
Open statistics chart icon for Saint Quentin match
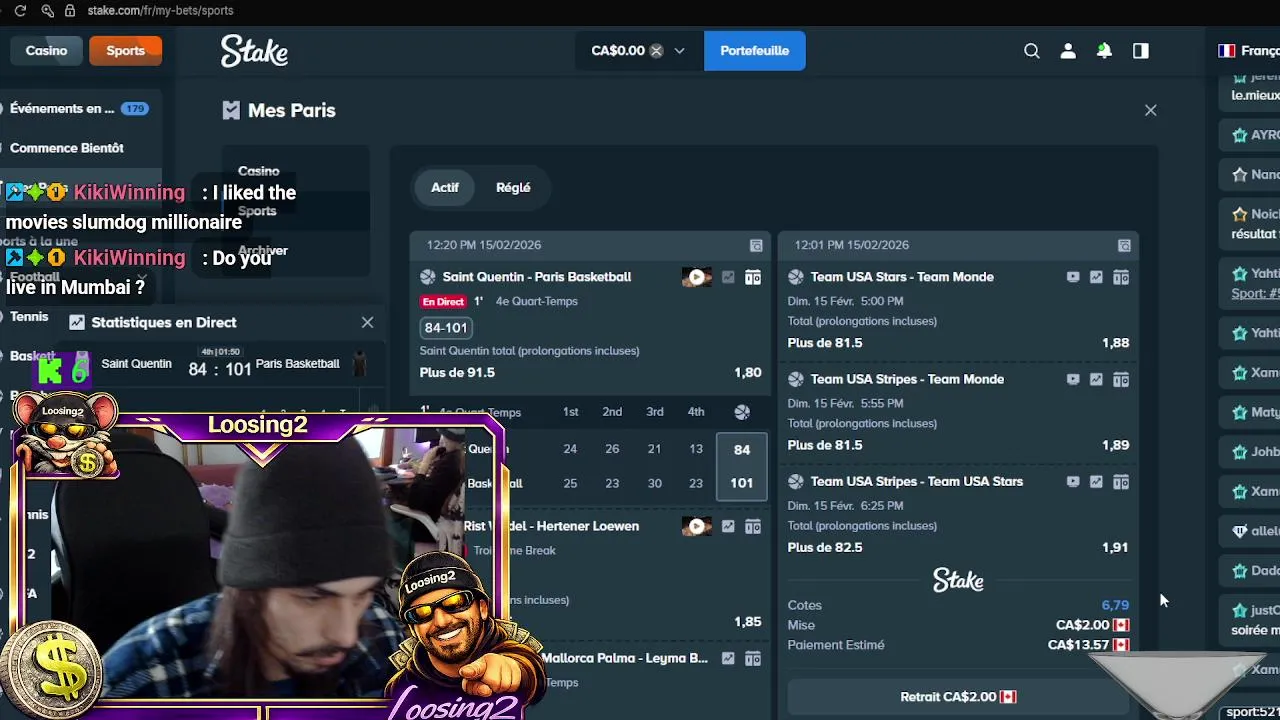point(728,277)
